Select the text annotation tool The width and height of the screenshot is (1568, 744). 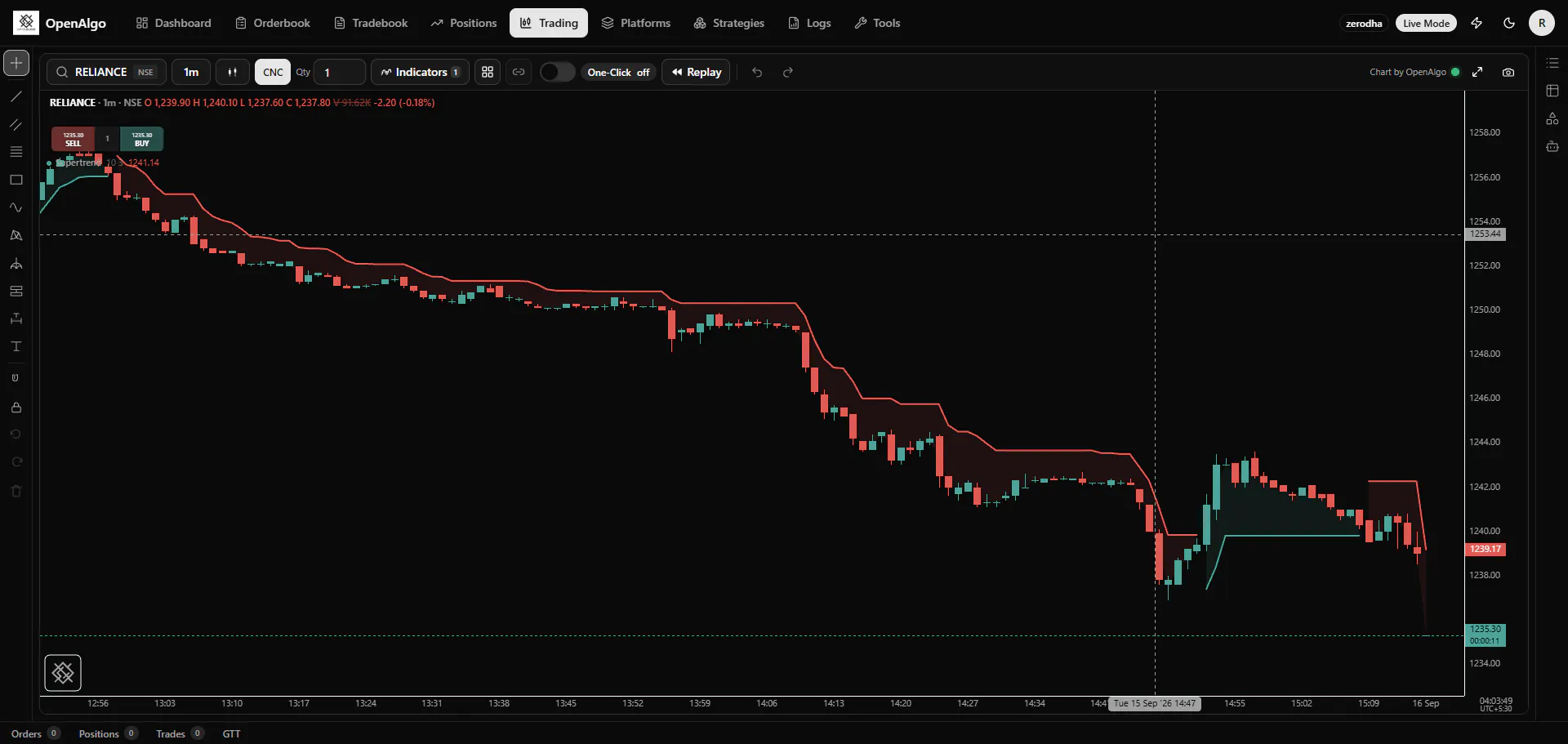(16, 346)
